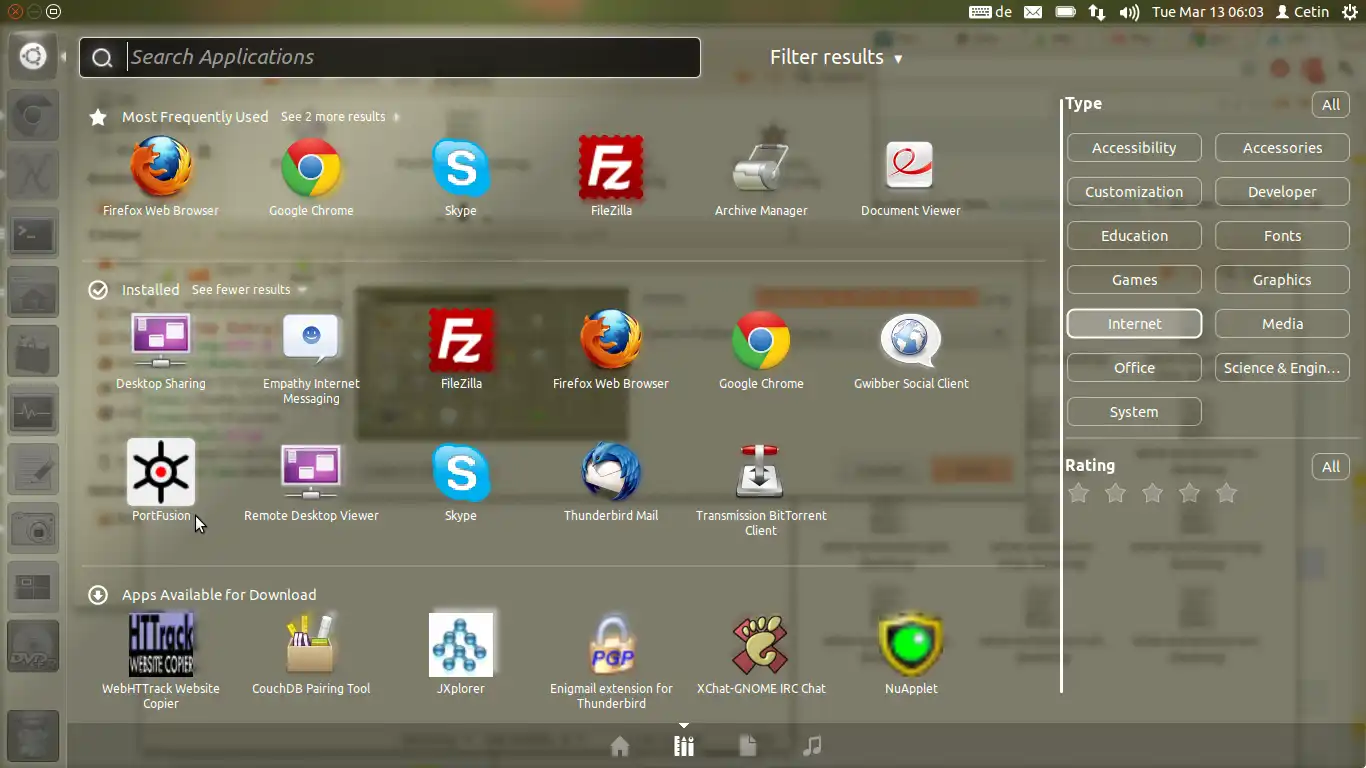Launch Google Chrome in Installed section
Screen dimensions: 1366x768
coord(761,349)
